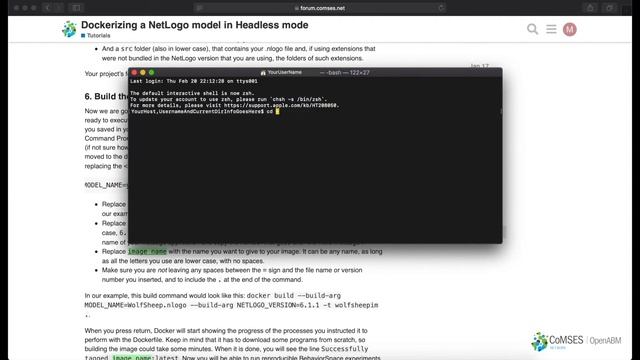Click the docker build --build-arg command text
The height and width of the screenshot is (360, 640).
[x=293, y=296]
